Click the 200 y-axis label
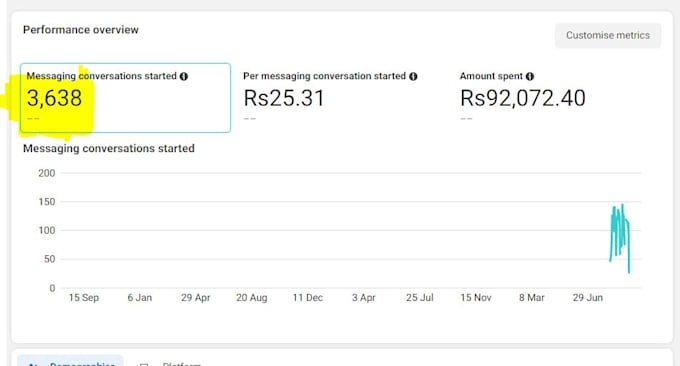Image resolution: width=680 pixels, height=366 pixels. (x=46, y=173)
